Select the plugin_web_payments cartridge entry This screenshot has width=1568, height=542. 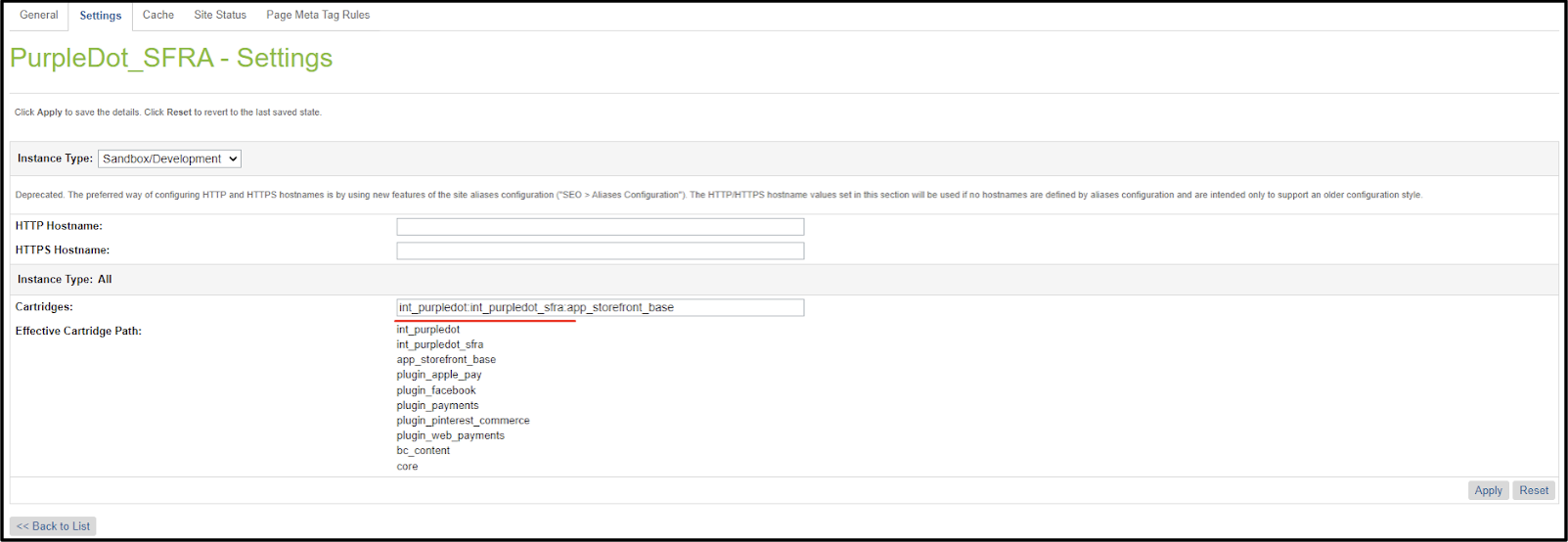click(x=450, y=435)
